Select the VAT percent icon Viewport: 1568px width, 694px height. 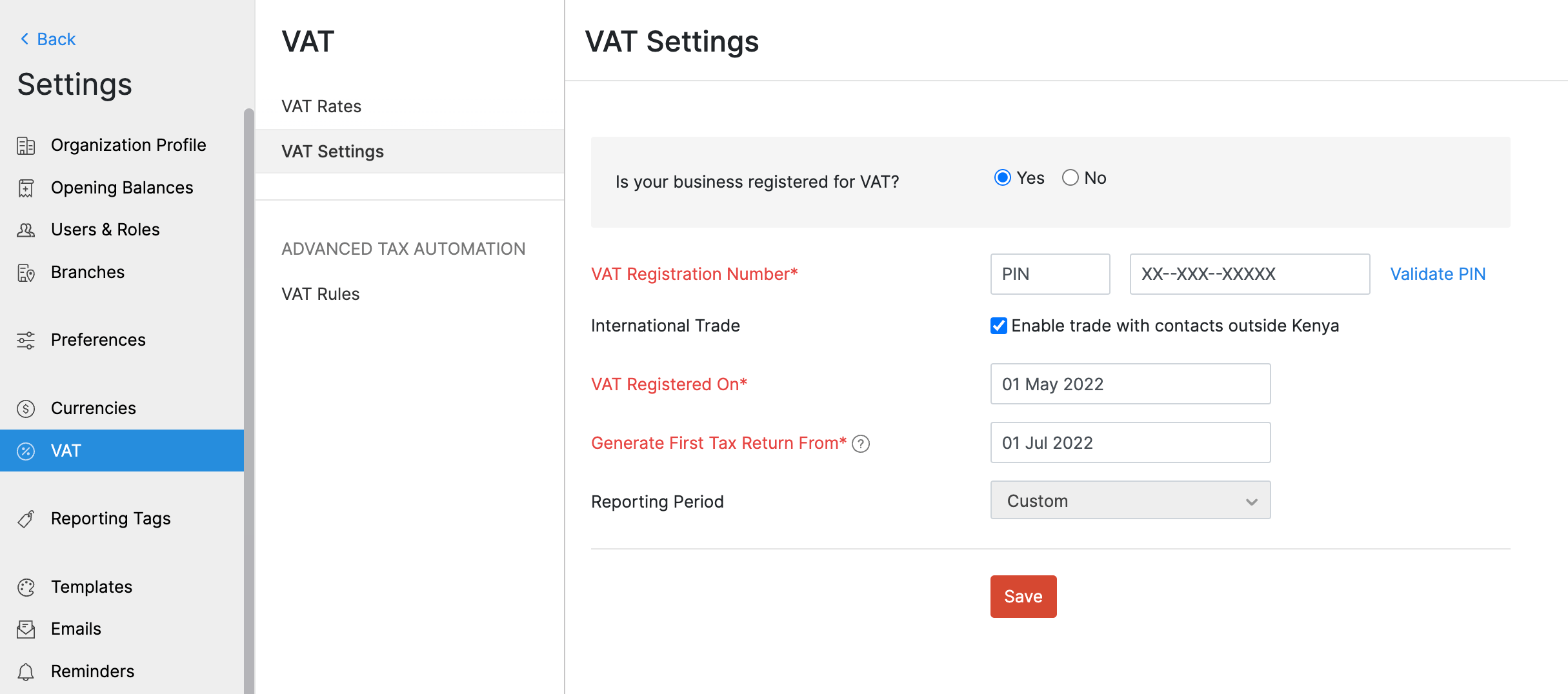[26, 450]
